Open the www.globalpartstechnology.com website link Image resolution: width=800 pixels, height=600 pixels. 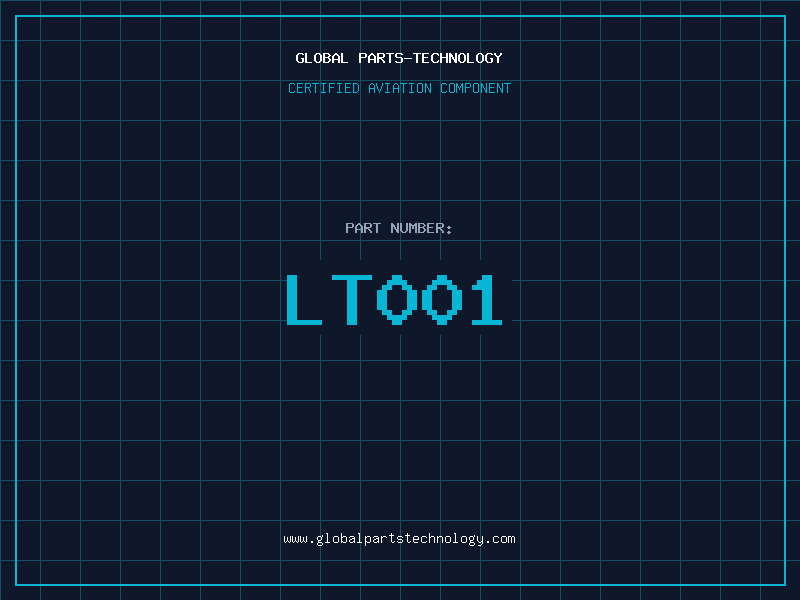point(399,539)
